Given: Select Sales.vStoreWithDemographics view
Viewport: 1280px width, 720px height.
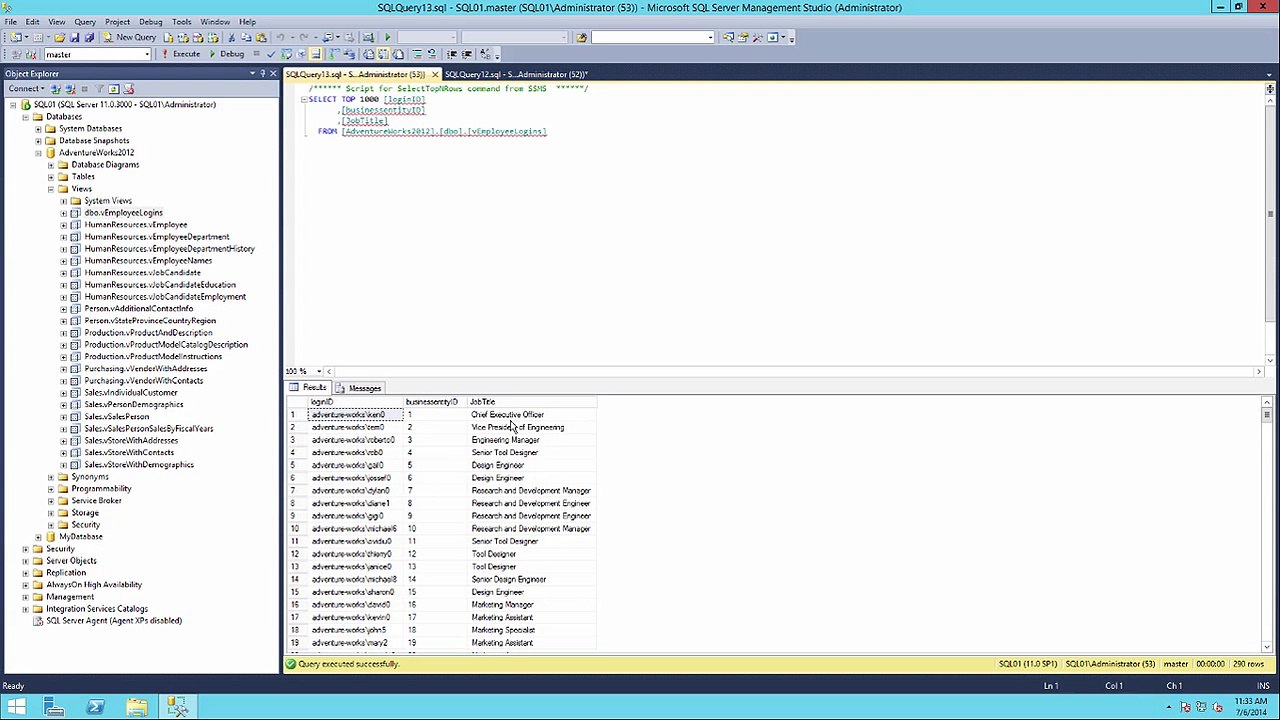Looking at the screenshot, I should (139, 465).
